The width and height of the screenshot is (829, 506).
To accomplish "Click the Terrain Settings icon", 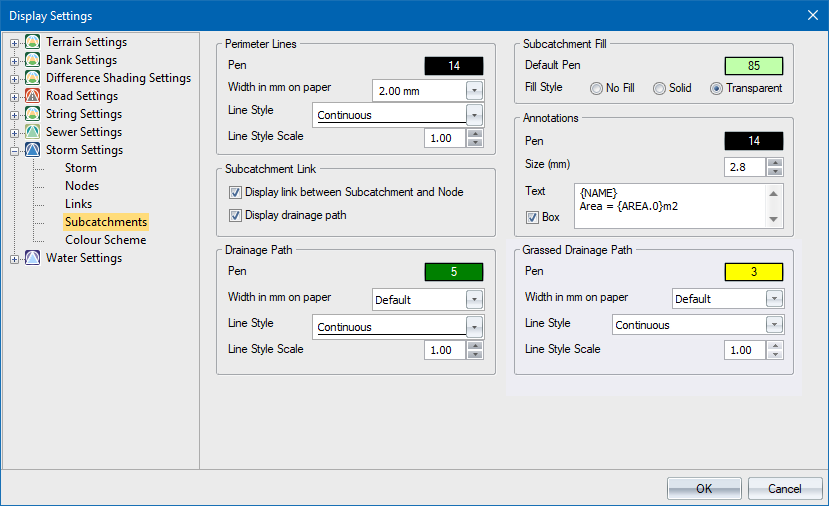I will tap(33, 42).
